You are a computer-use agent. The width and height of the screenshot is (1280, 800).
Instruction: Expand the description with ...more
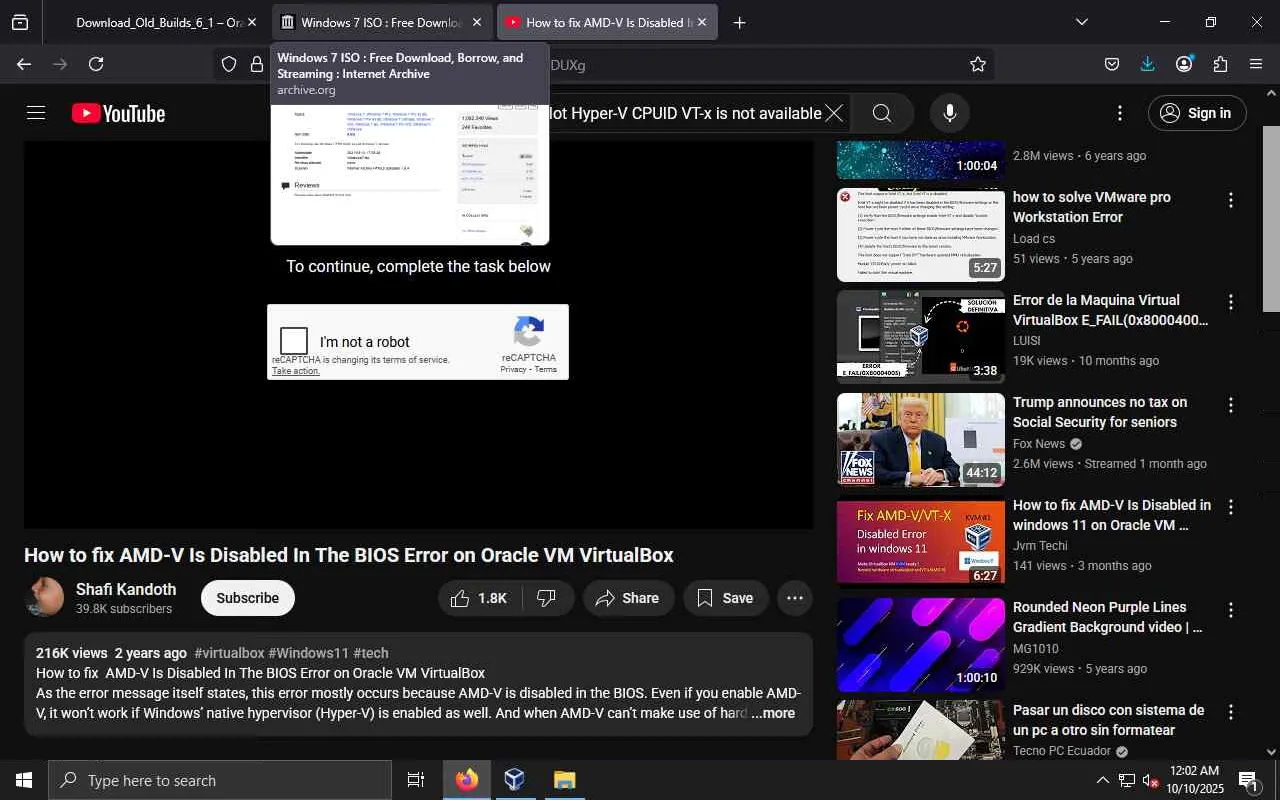point(773,713)
